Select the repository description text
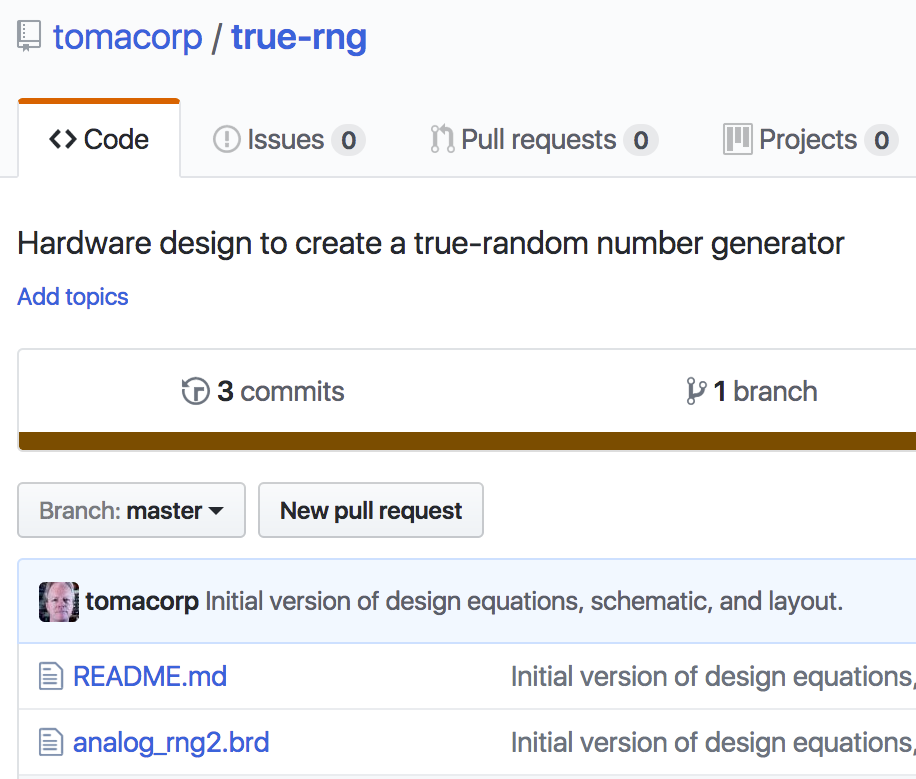The image size is (916, 779). click(431, 243)
